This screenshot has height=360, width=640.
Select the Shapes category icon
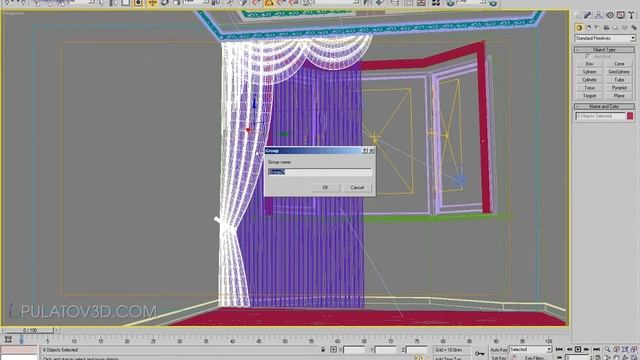[x=588, y=28]
